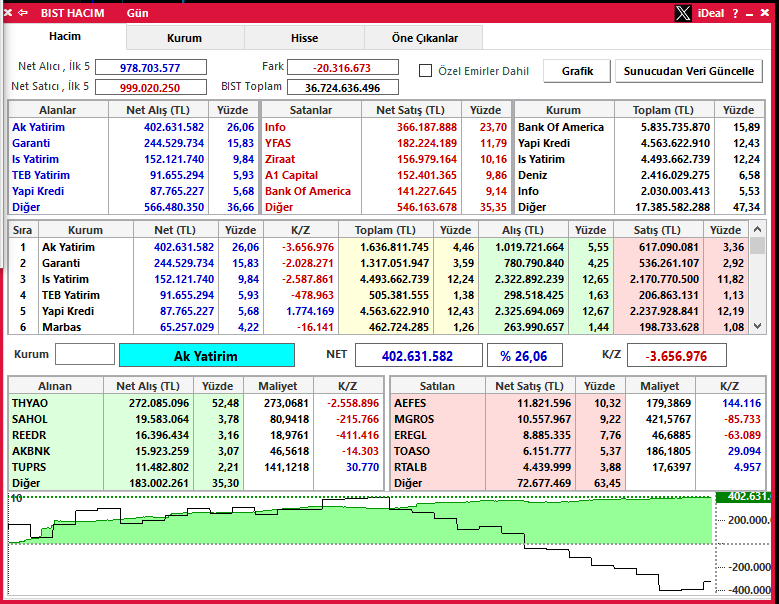Close panel with left X icon

[7, 13]
